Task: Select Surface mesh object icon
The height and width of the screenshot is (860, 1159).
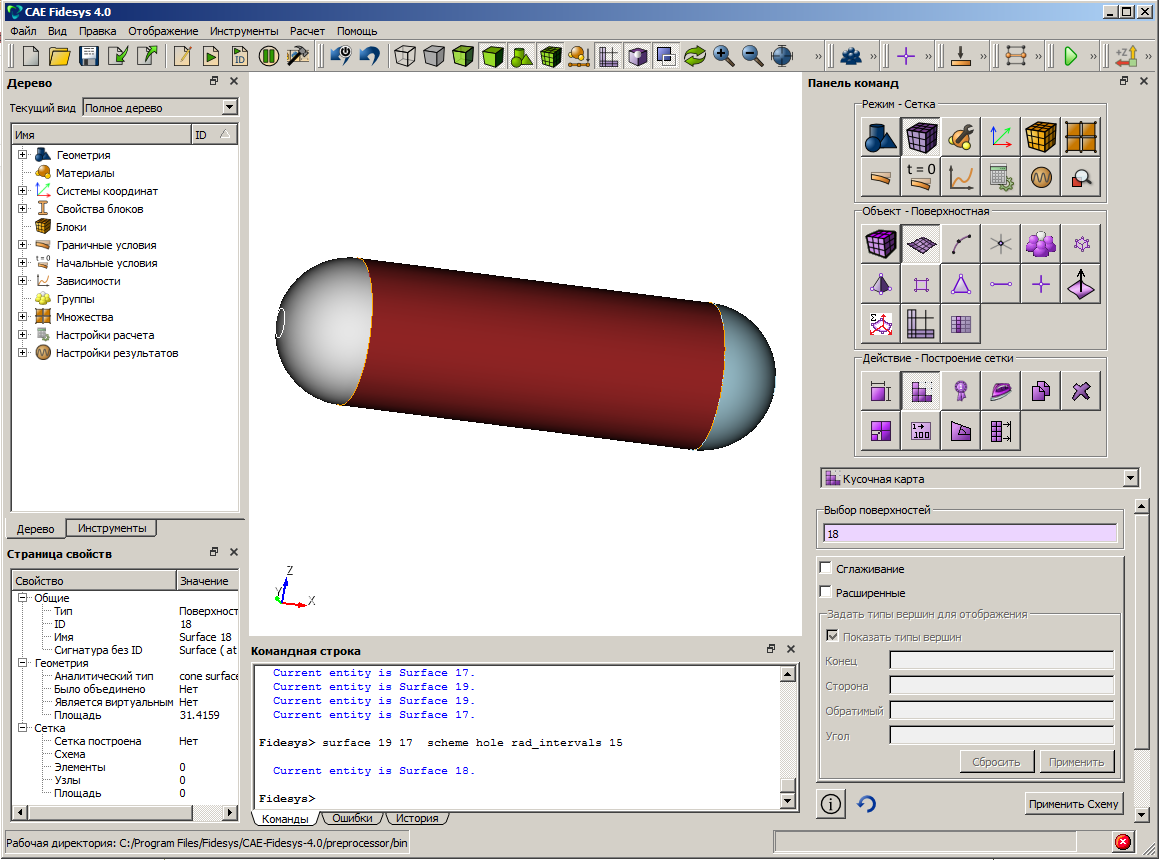Action: pyautogui.click(x=920, y=244)
